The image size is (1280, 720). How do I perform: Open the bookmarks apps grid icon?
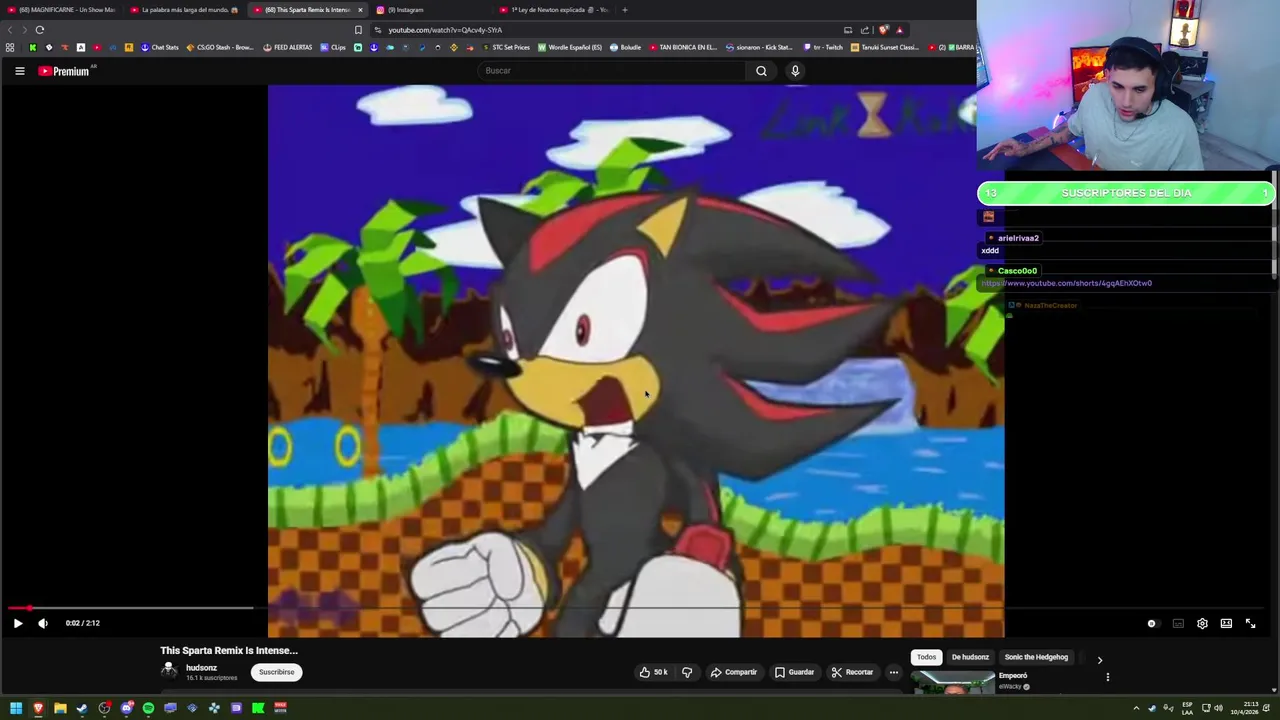click(x=10, y=47)
